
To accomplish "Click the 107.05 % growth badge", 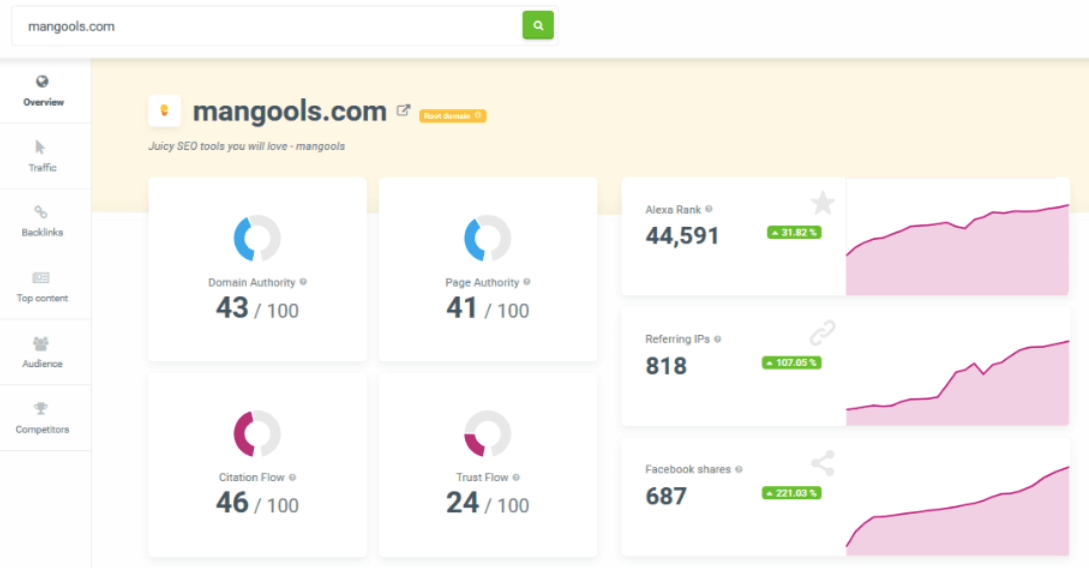I will pyautogui.click(x=792, y=362).
